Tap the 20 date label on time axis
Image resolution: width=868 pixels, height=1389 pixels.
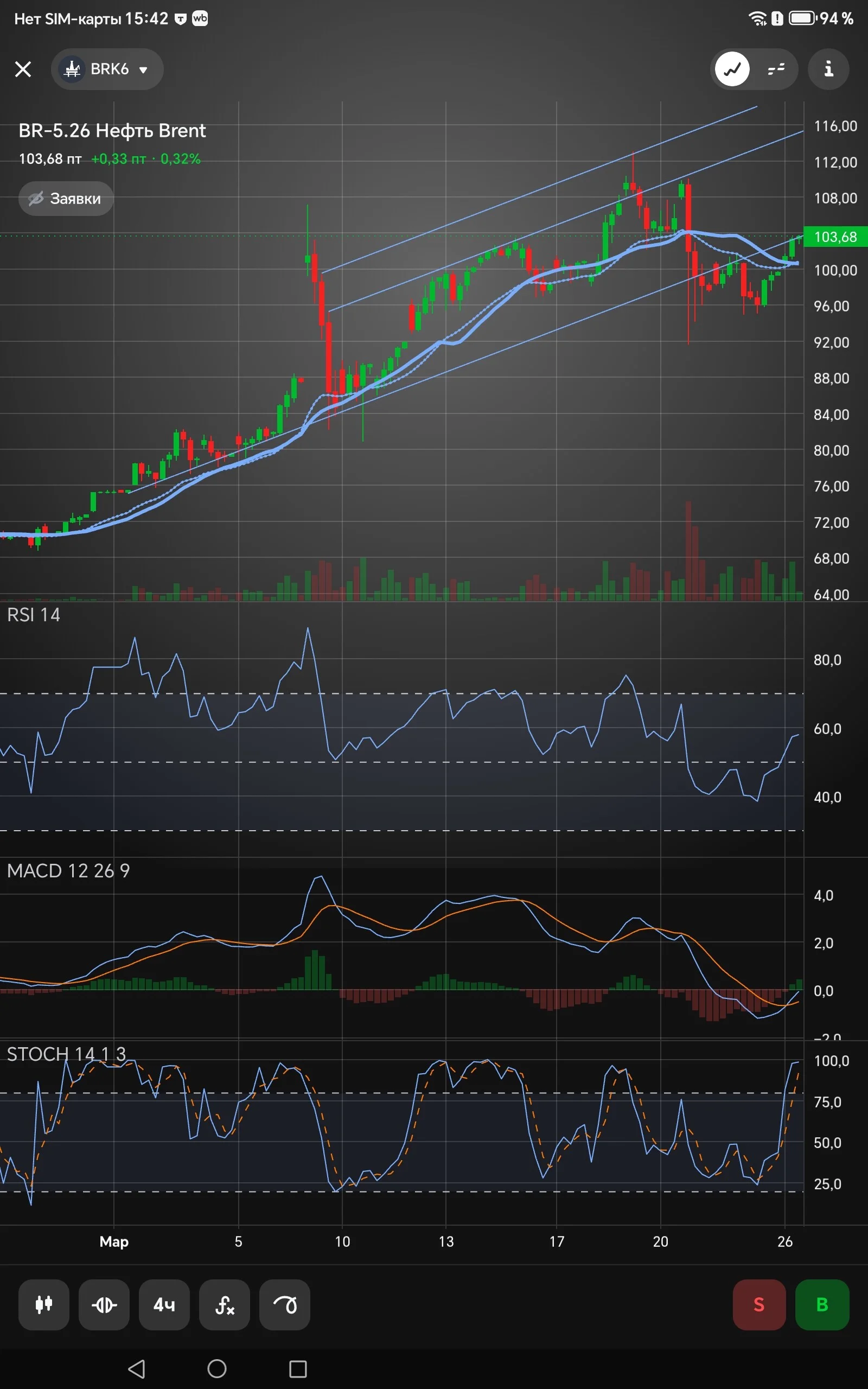point(660,1241)
